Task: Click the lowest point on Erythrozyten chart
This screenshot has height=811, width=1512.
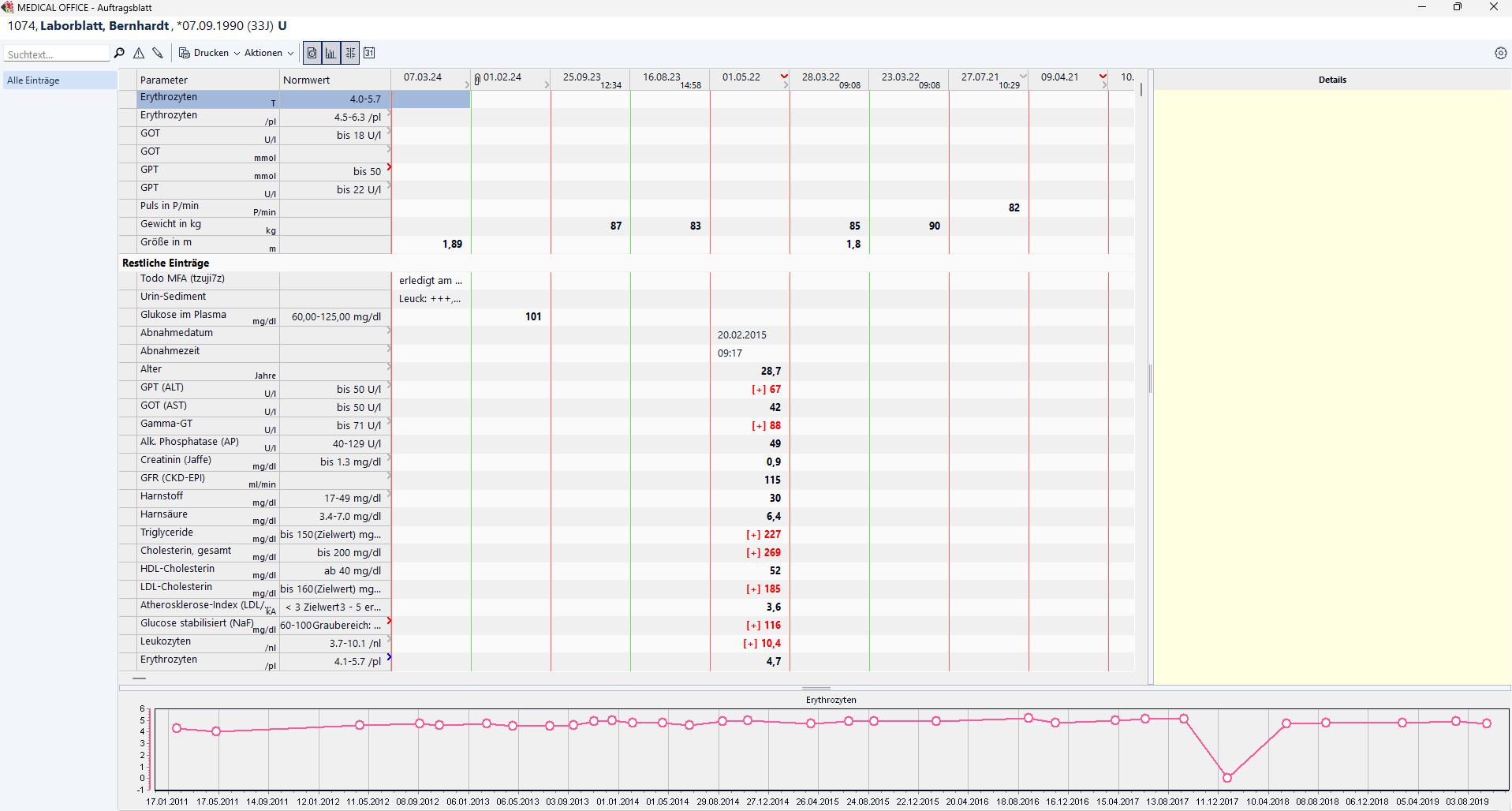Action: coord(1226,778)
